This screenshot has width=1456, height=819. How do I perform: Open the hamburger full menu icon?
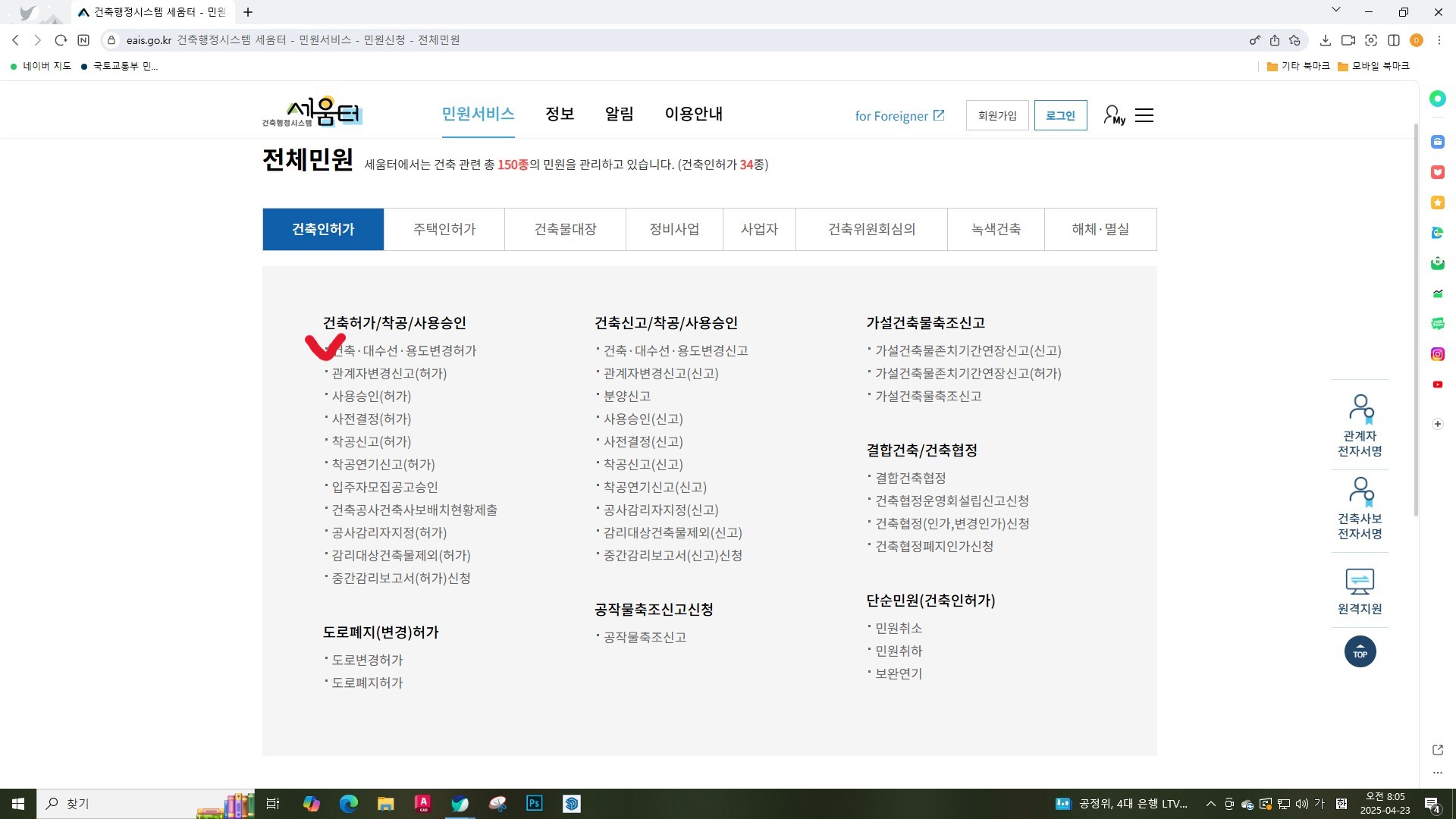click(x=1144, y=115)
